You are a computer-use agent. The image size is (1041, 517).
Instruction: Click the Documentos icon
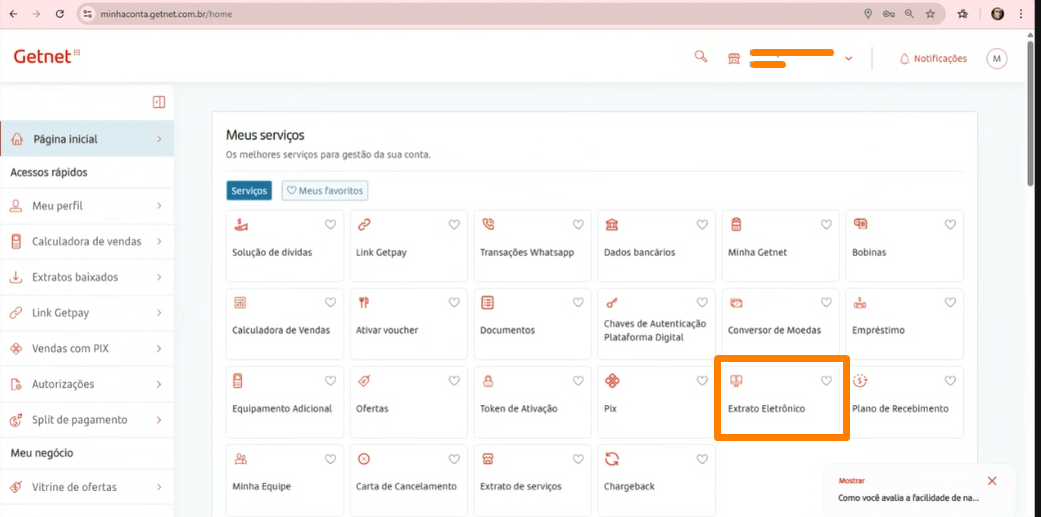(x=488, y=303)
